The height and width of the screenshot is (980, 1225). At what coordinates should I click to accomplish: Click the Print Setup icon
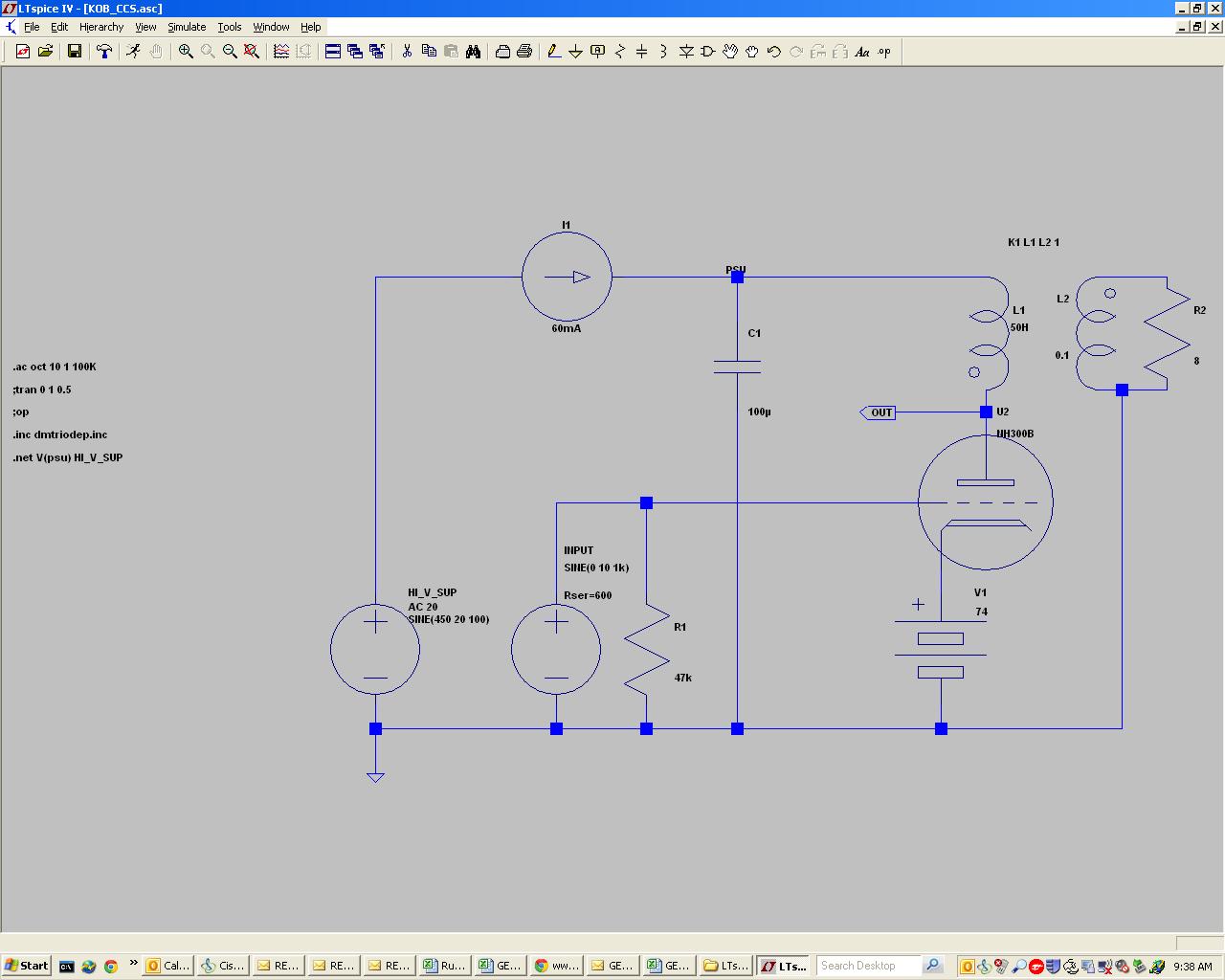point(502,52)
